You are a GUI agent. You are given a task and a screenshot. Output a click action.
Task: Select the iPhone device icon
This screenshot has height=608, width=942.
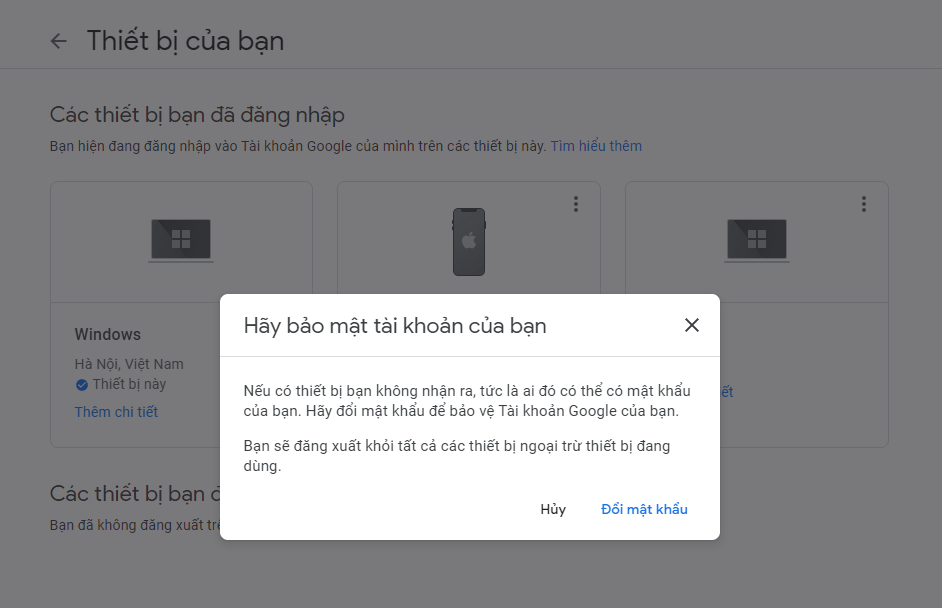tap(469, 242)
